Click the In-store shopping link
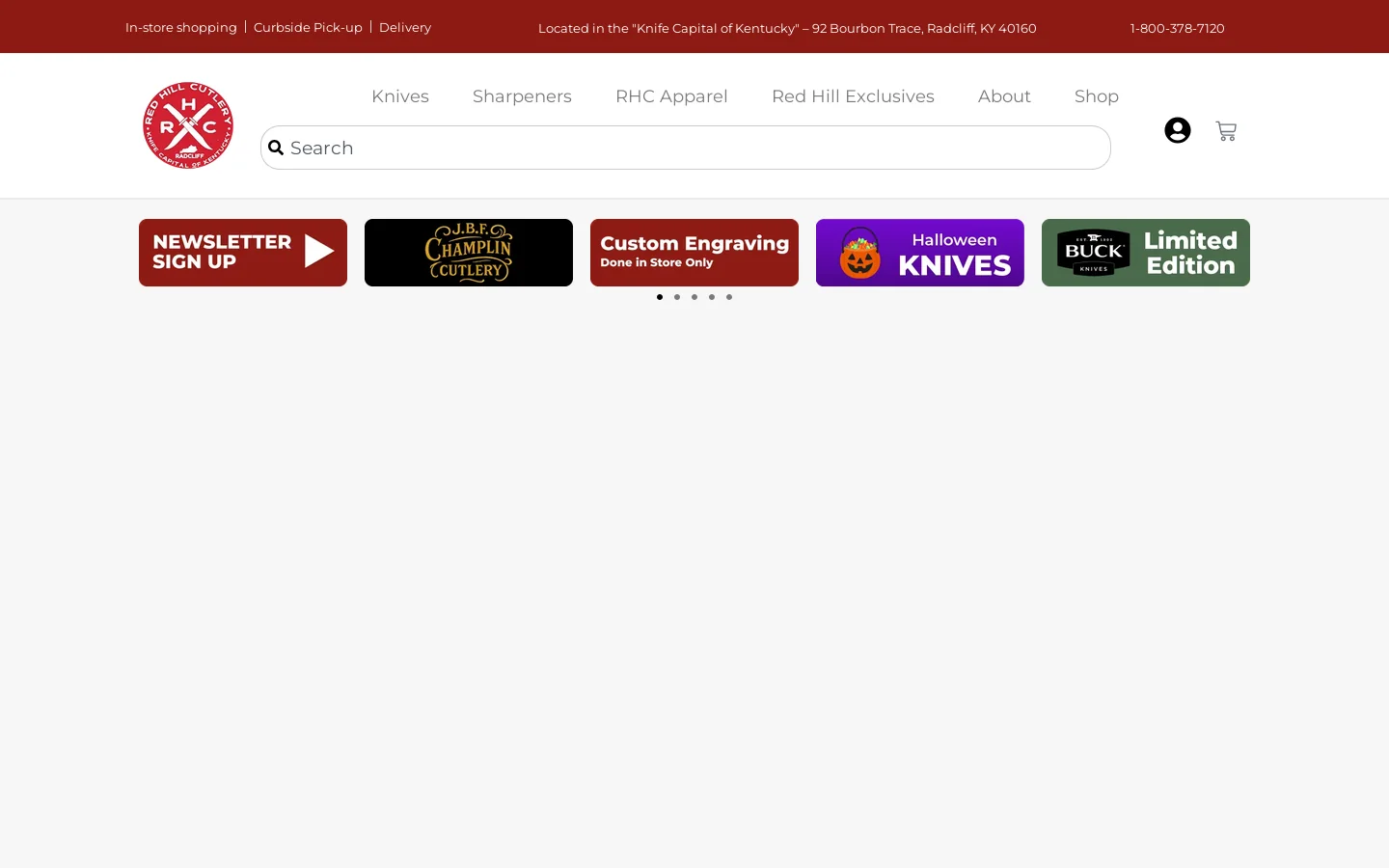The height and width of the screenshot is (868, 1389). tap(181, 27)
